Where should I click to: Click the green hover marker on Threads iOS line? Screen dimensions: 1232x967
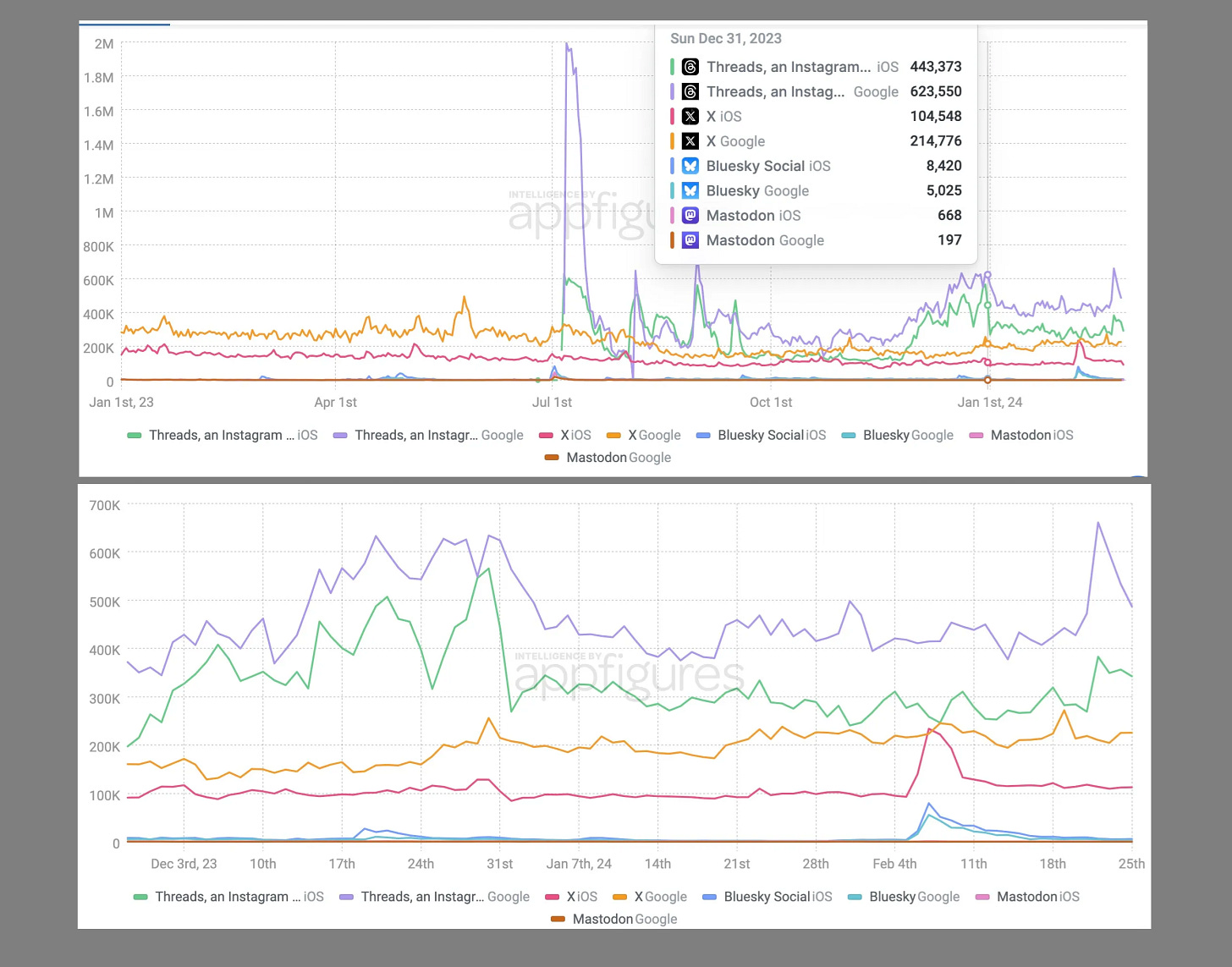tap(987, 305)
